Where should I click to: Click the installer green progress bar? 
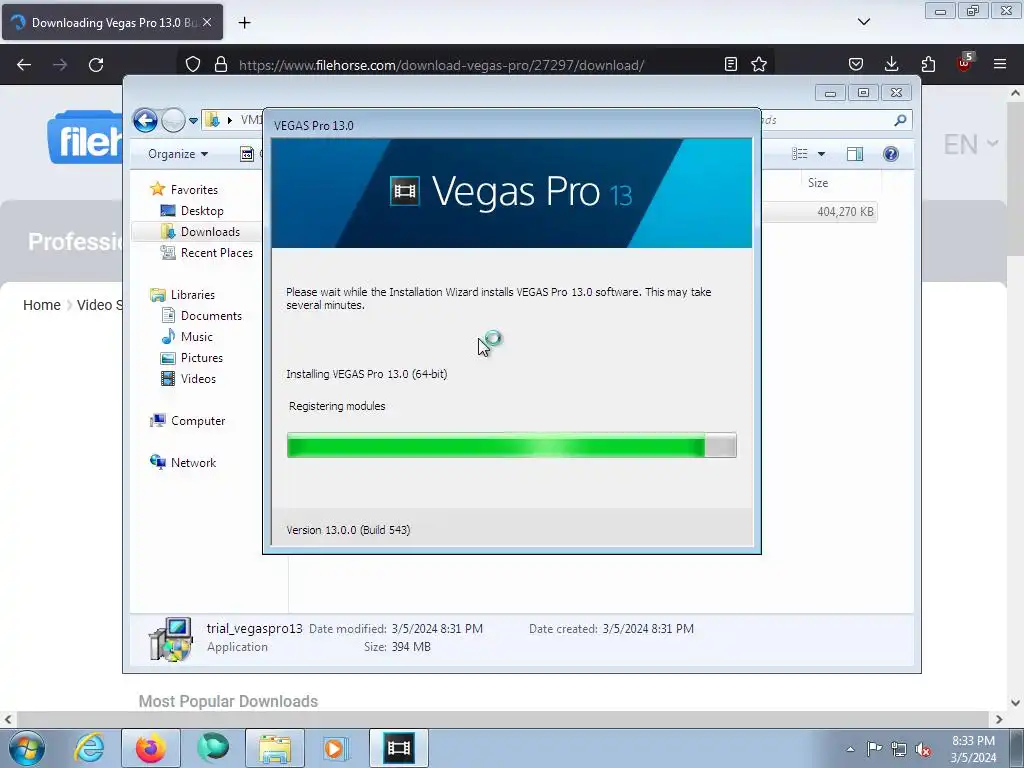tap(511, 445)
